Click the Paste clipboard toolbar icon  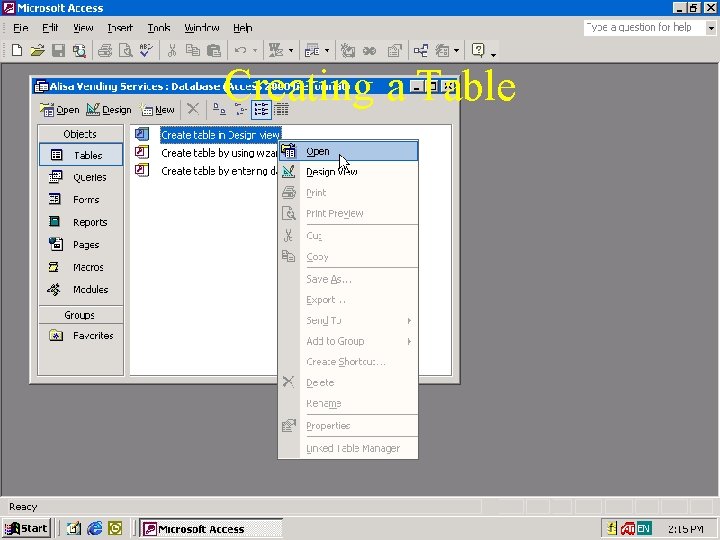(214, 50)
